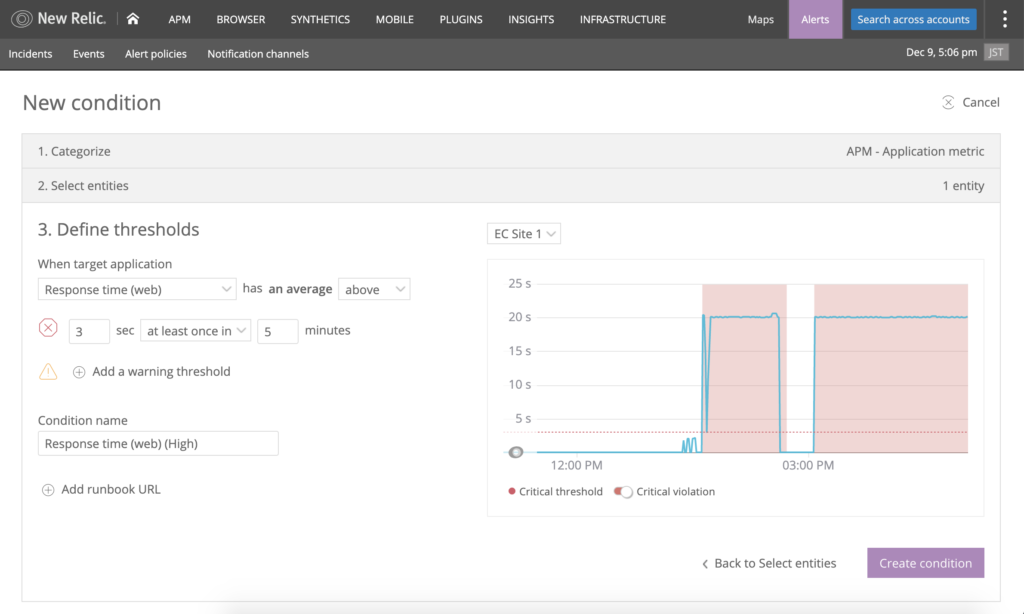Click the '25 s' y-axis label
Viewport: 1024px width, 614px height.
(x=520, y=283)
